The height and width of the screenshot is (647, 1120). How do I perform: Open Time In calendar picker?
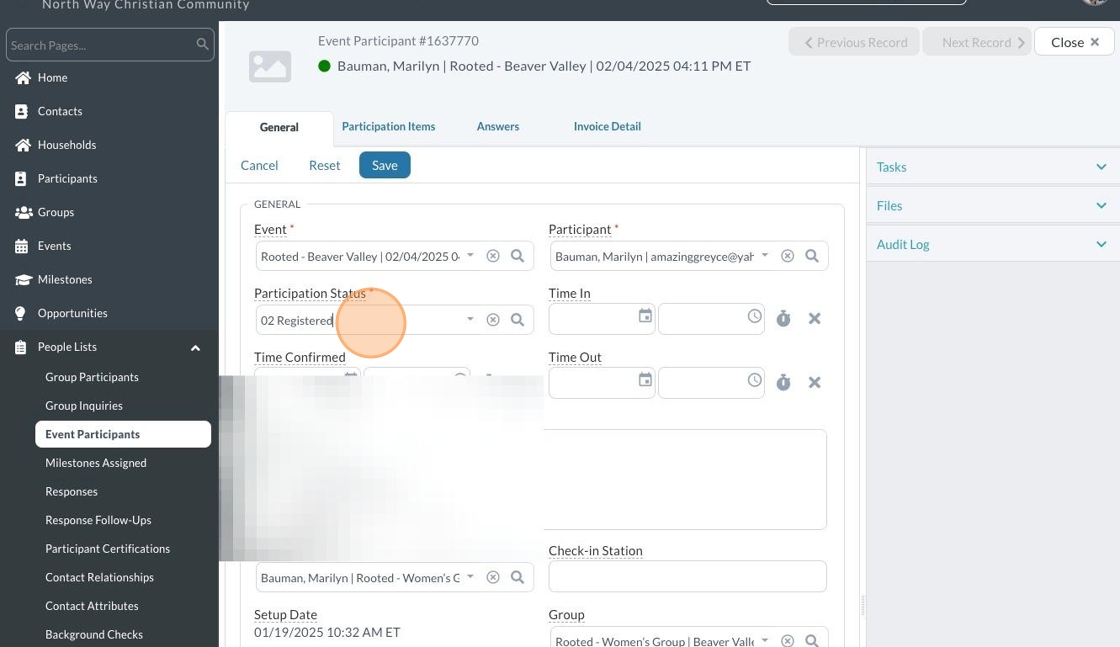coord(645,316)
